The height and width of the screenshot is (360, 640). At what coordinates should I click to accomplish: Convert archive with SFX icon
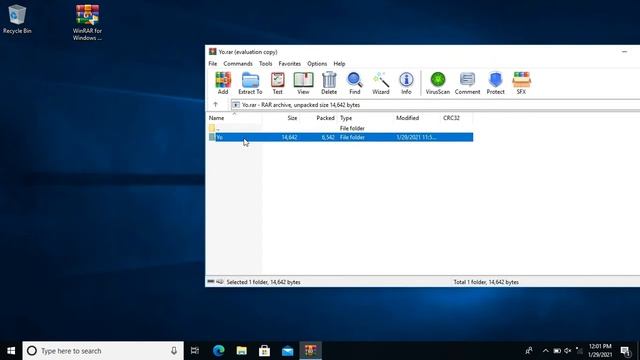[521, 83]
